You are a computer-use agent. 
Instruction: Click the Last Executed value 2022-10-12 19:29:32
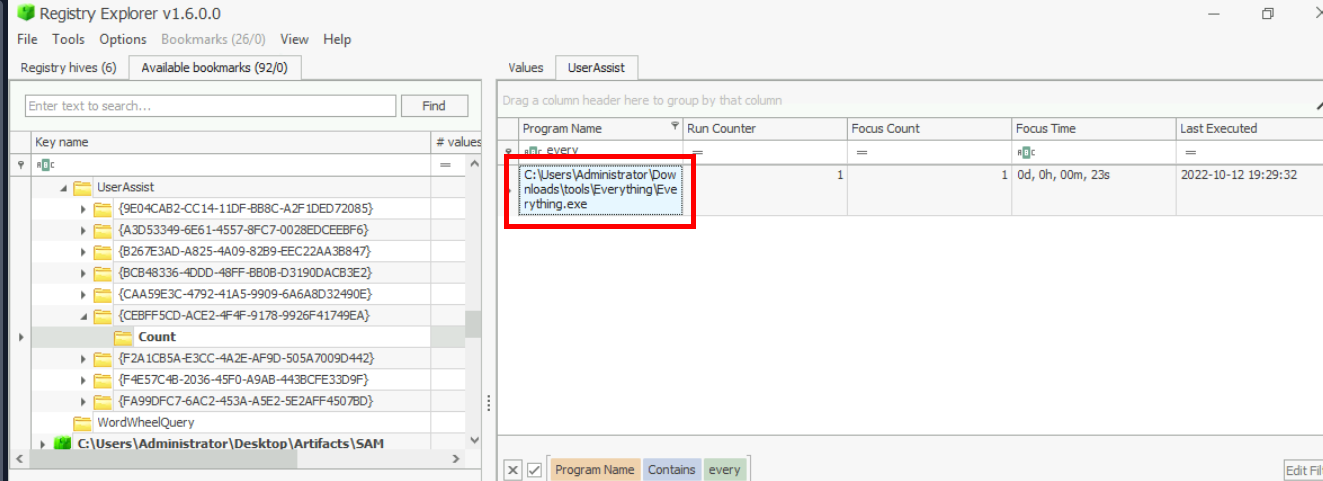point(1239,175)
